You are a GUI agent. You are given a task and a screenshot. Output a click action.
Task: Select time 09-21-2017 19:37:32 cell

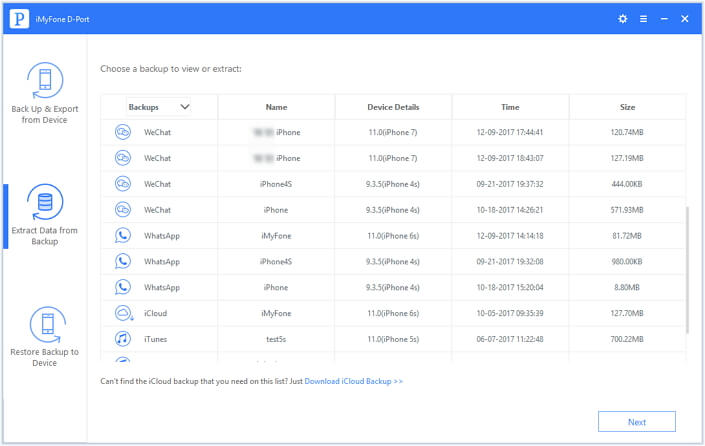pos(510,184)
